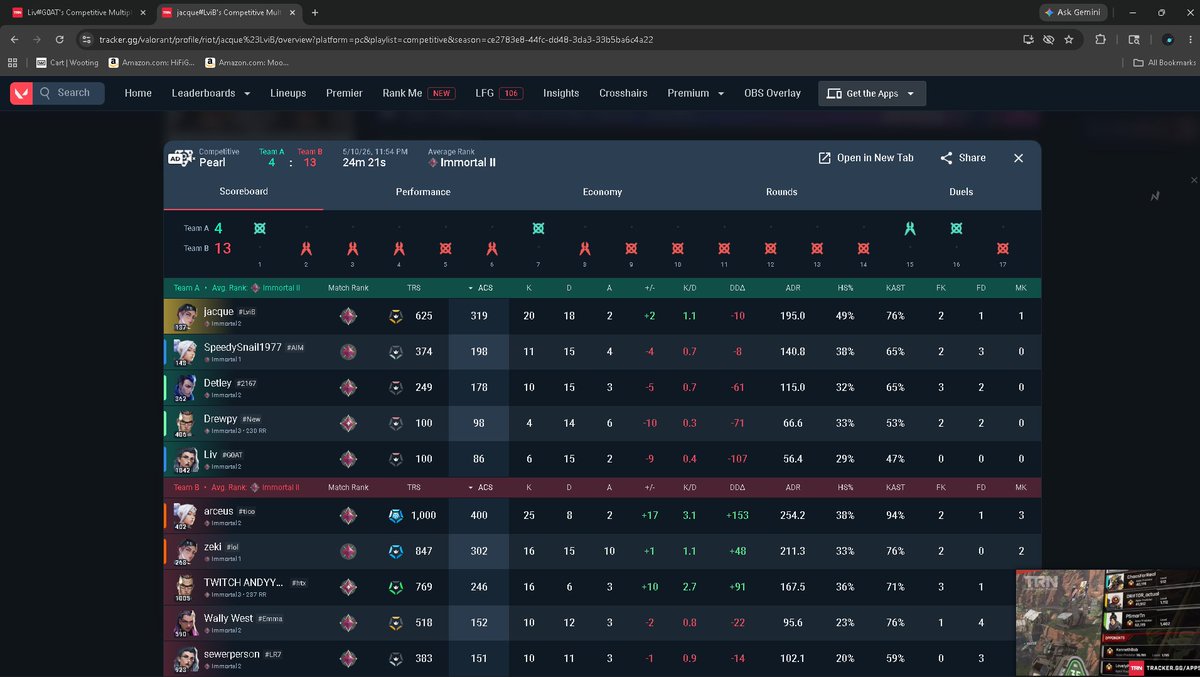Click the tab search icon in toolbar
Viewport: 1200px width, 677px height.
(x=1133, y=39)
